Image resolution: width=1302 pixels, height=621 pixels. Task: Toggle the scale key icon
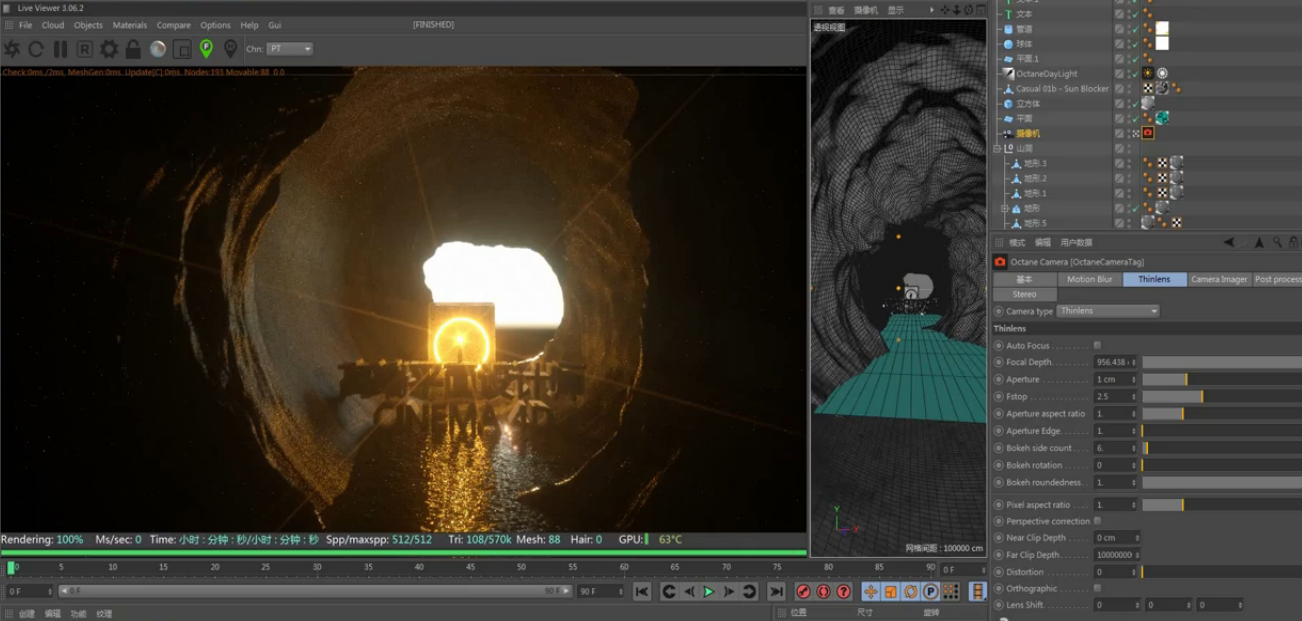890,592
